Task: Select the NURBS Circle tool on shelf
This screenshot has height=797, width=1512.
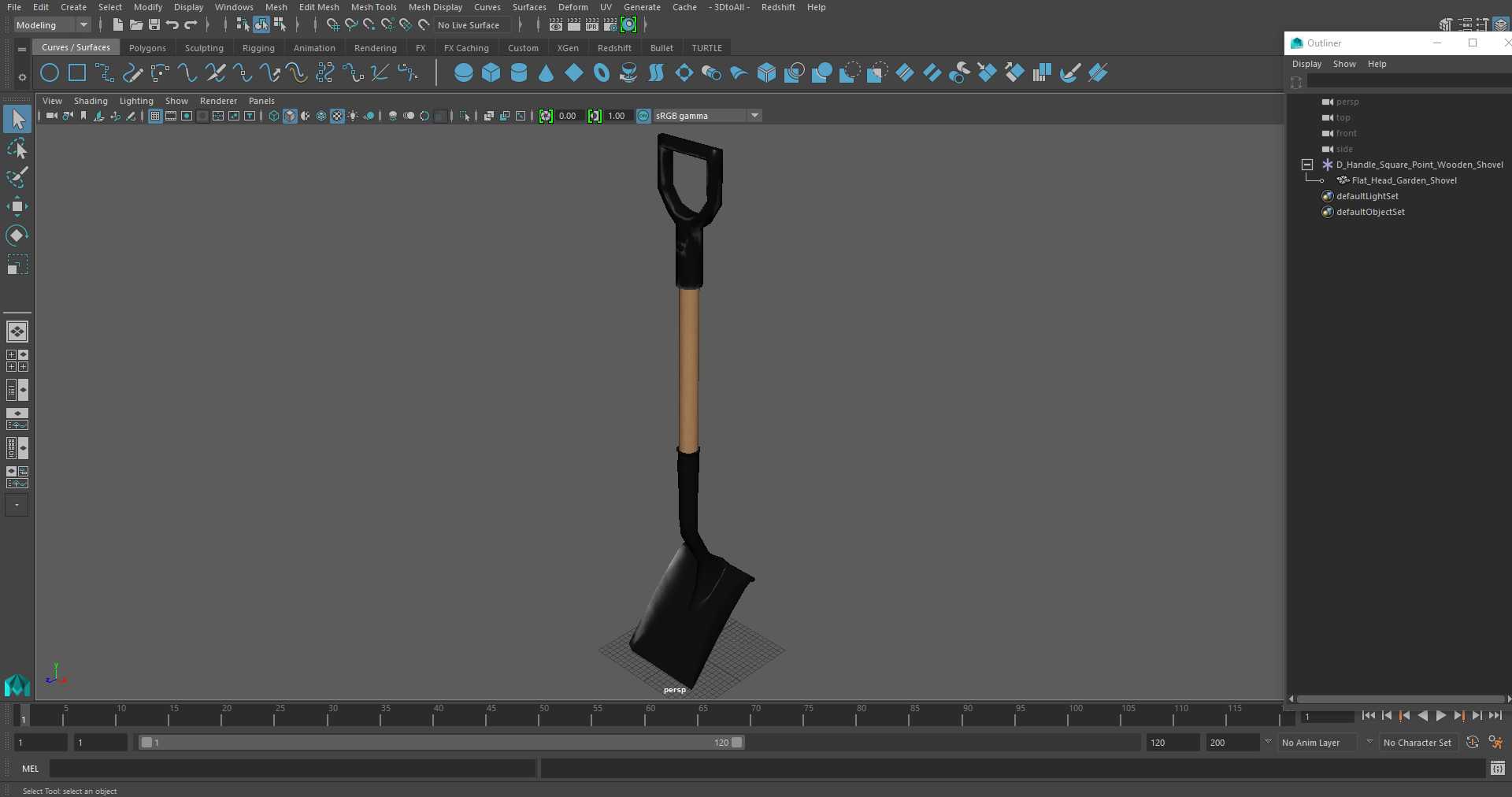Action: (50, 73)
